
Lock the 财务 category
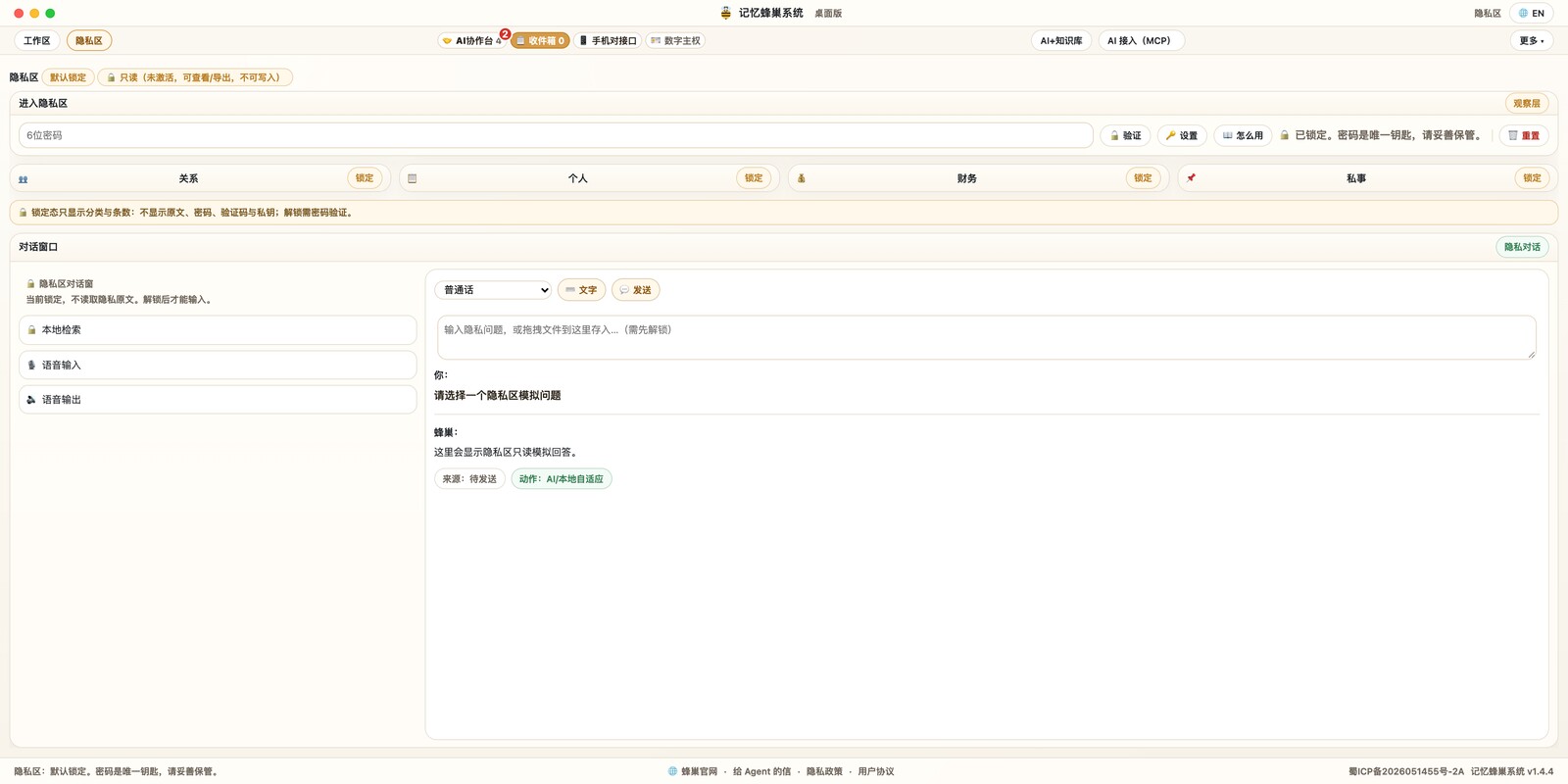click(x=1143, y=178)
